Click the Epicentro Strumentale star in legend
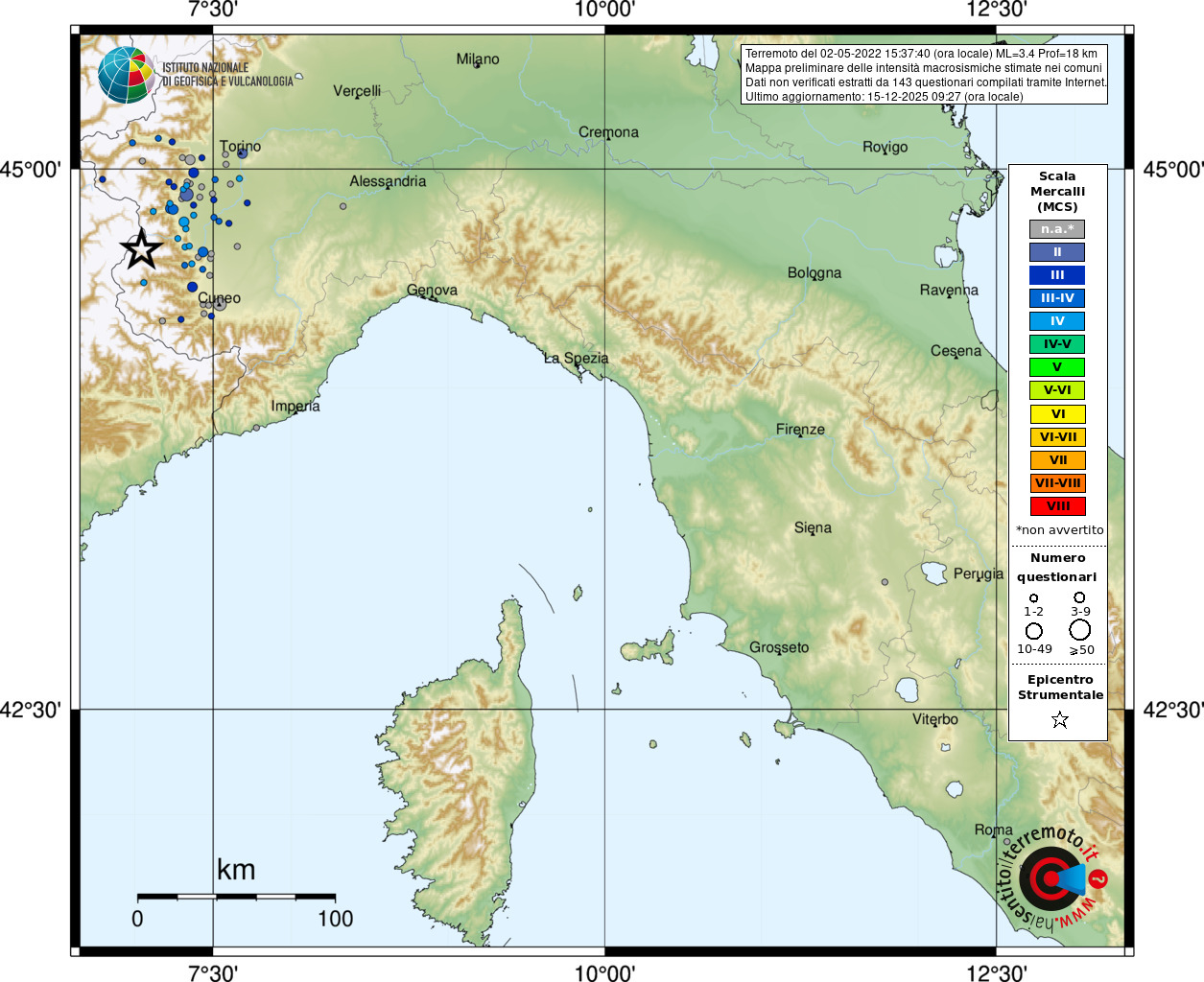1204x982 pixels. [1059, 719]
